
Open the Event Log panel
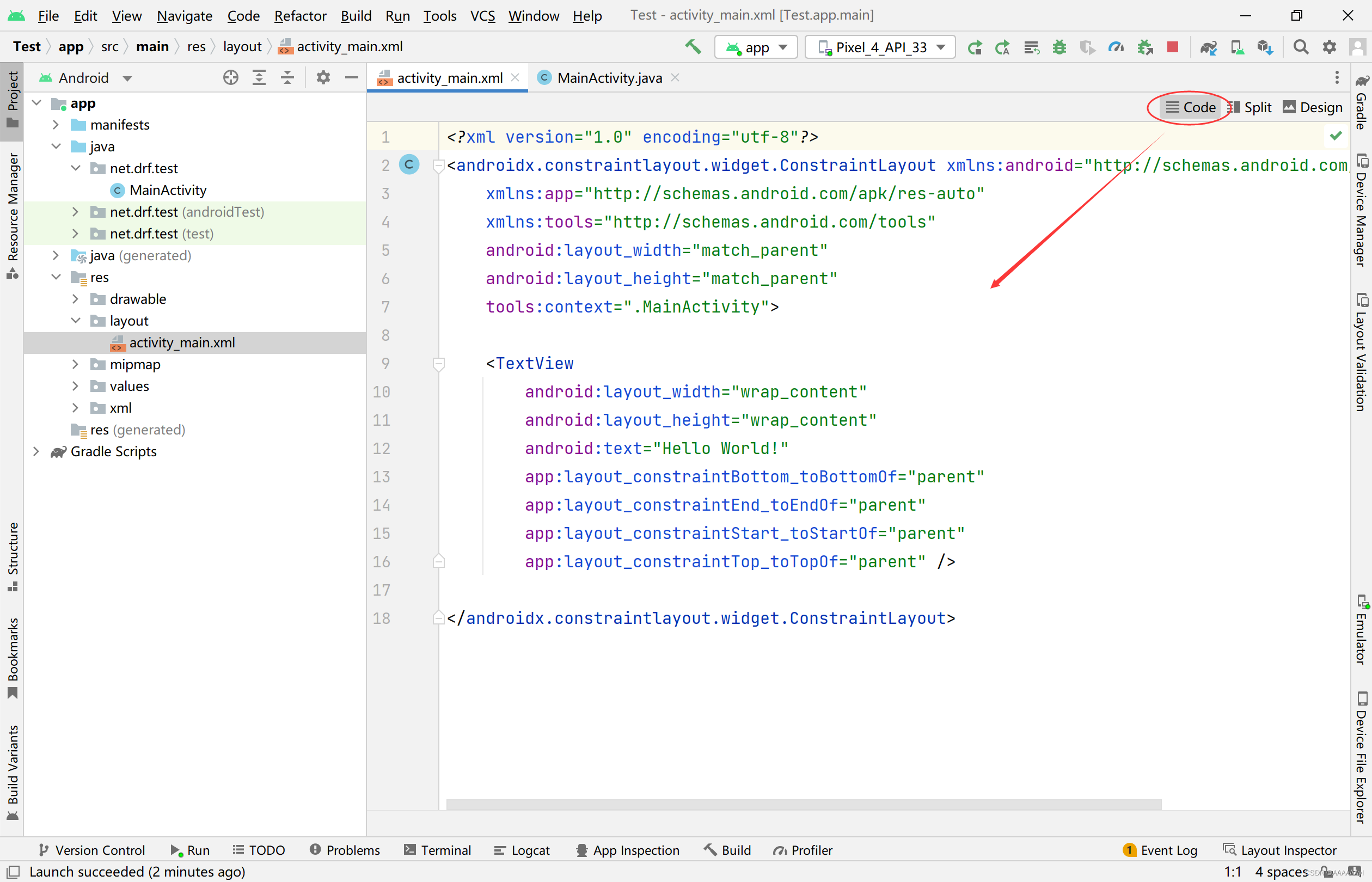pyautogui.click(x=1161, y=850)
